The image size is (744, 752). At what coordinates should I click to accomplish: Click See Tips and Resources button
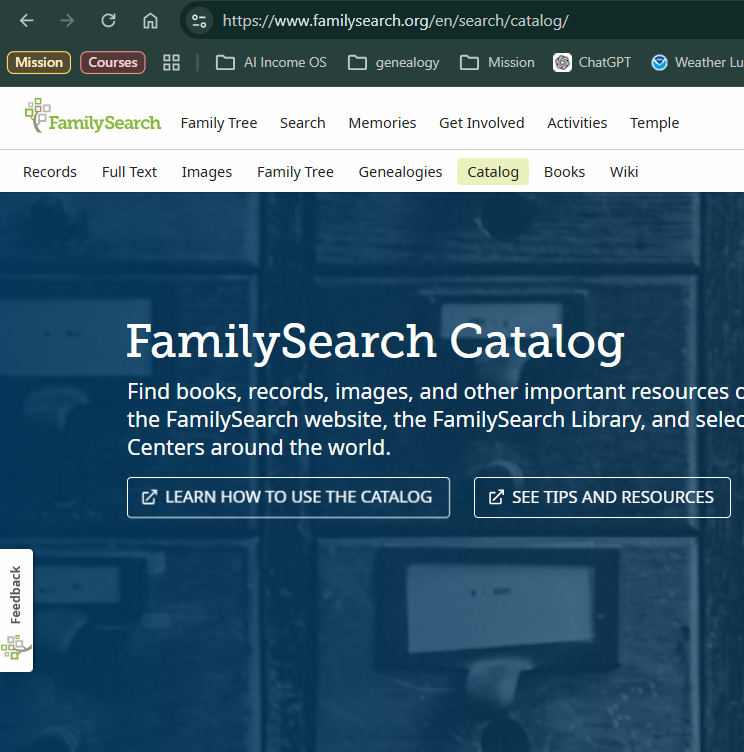click(602, 497)
